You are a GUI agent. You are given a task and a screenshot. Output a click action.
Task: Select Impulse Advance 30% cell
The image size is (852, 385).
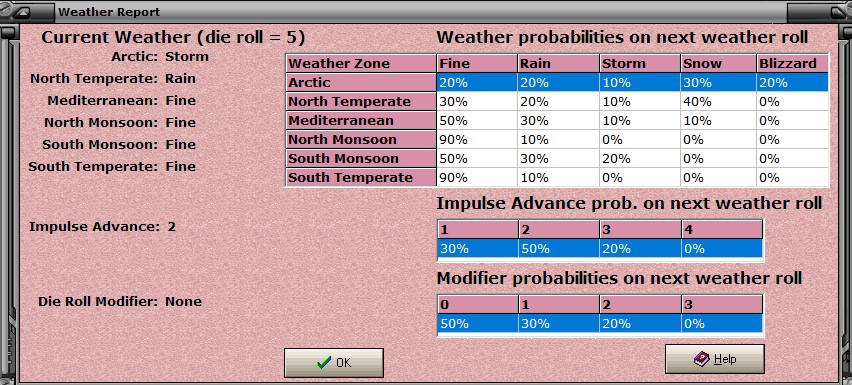(x=478, y=249)
